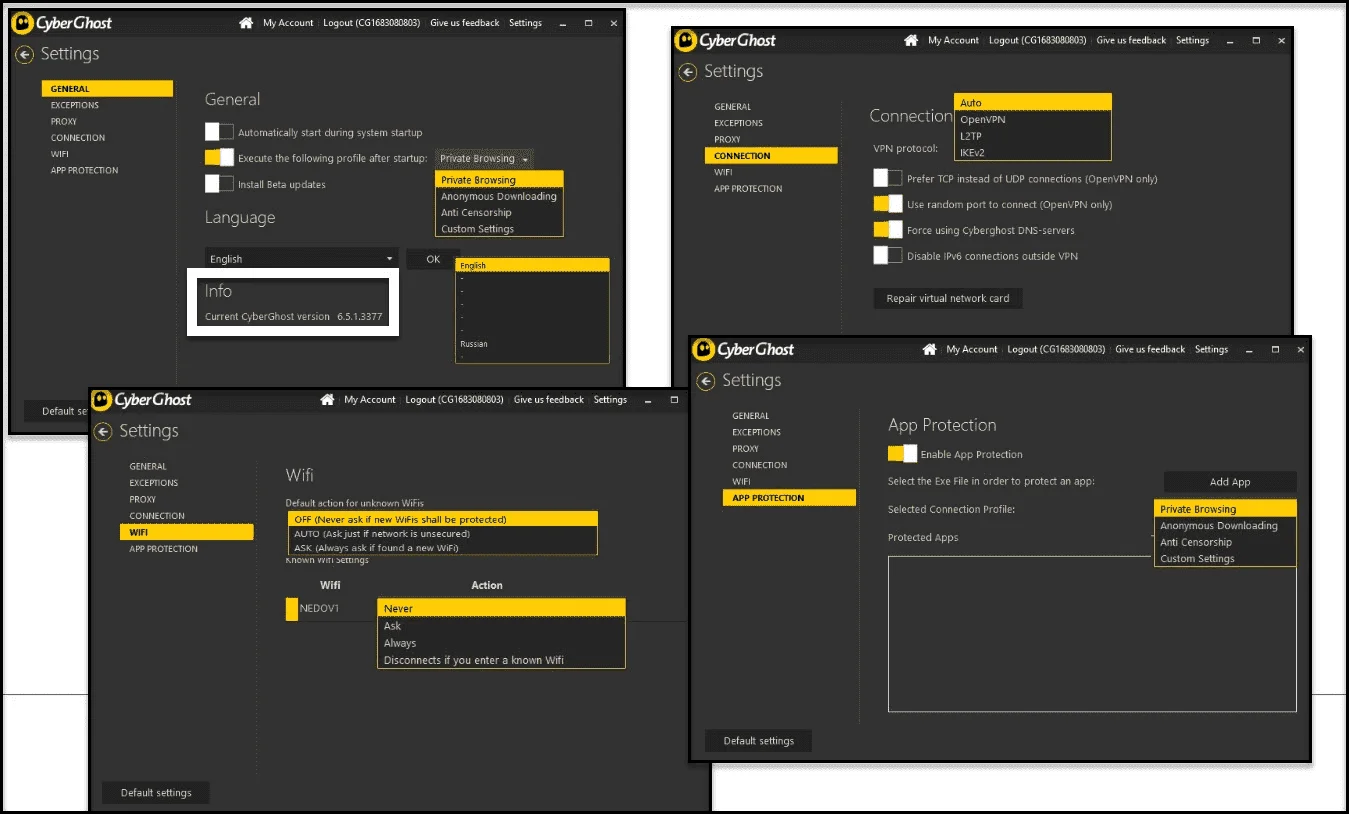Image resolution: width=1349 pixels, height=814 pixels.
Task: Toggle Automatically start during system startup
Action: (x=219, y=132)
